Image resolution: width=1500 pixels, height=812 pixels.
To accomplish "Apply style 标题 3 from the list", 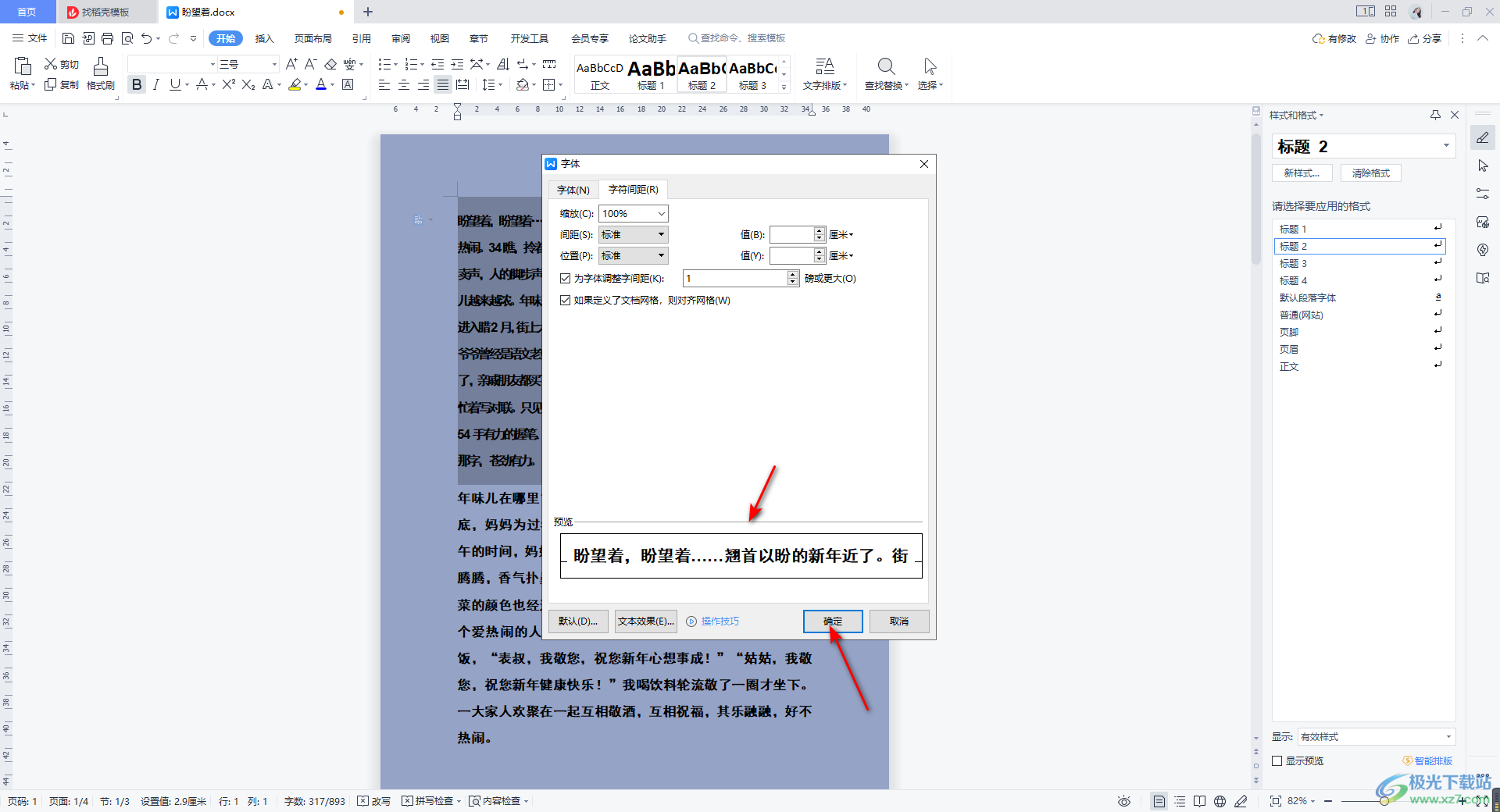I will (1359, 263).
